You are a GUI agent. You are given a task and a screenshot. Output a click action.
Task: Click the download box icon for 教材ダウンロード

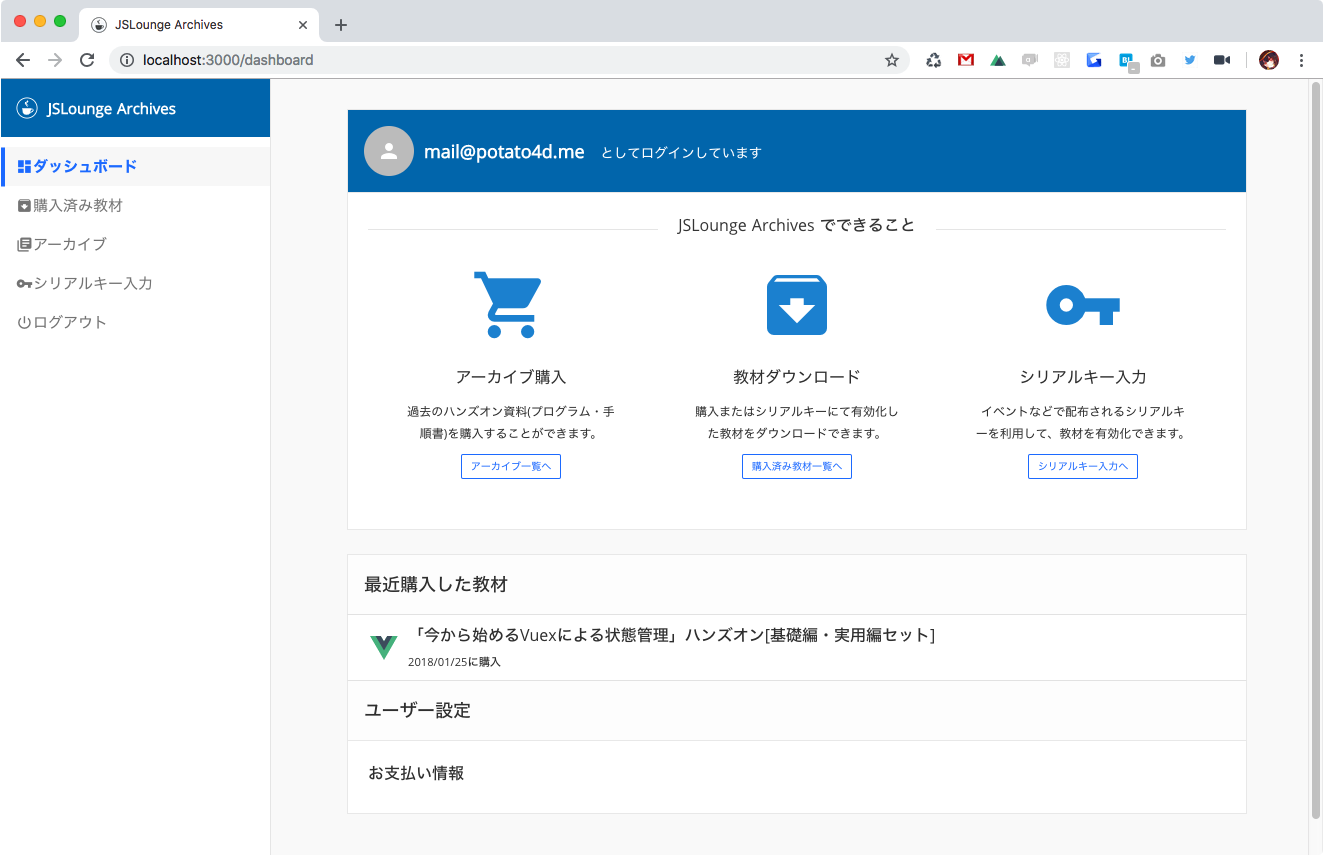click(797, 304)
